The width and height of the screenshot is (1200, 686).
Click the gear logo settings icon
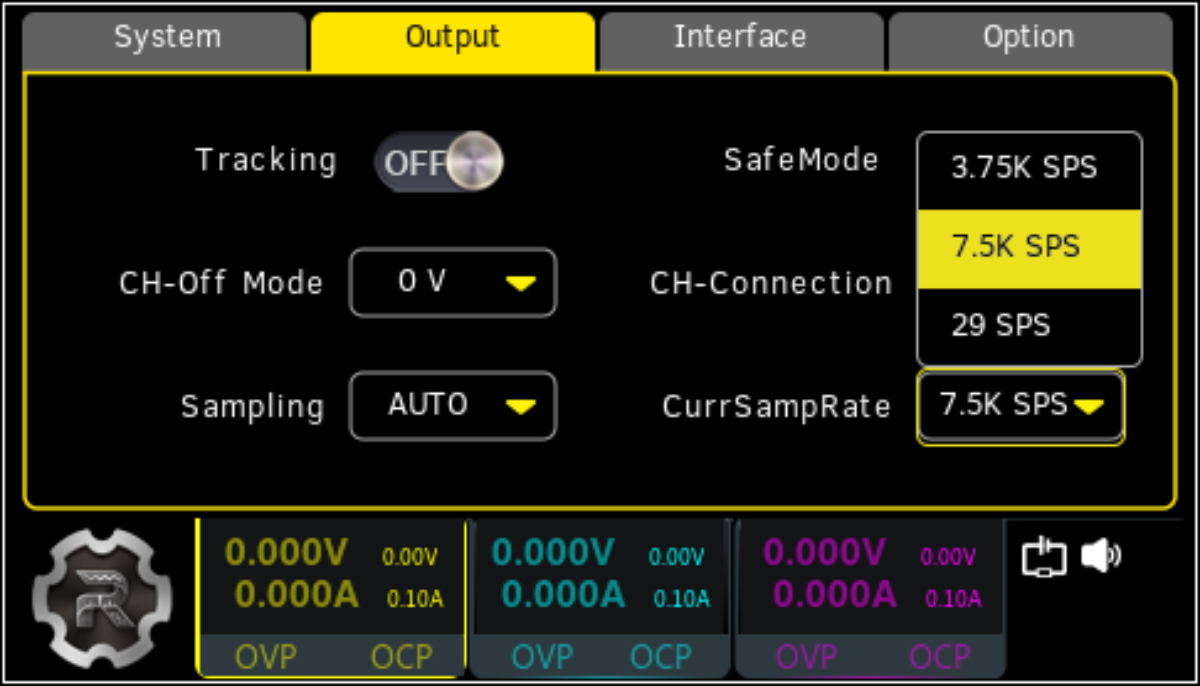click(95, 598)
